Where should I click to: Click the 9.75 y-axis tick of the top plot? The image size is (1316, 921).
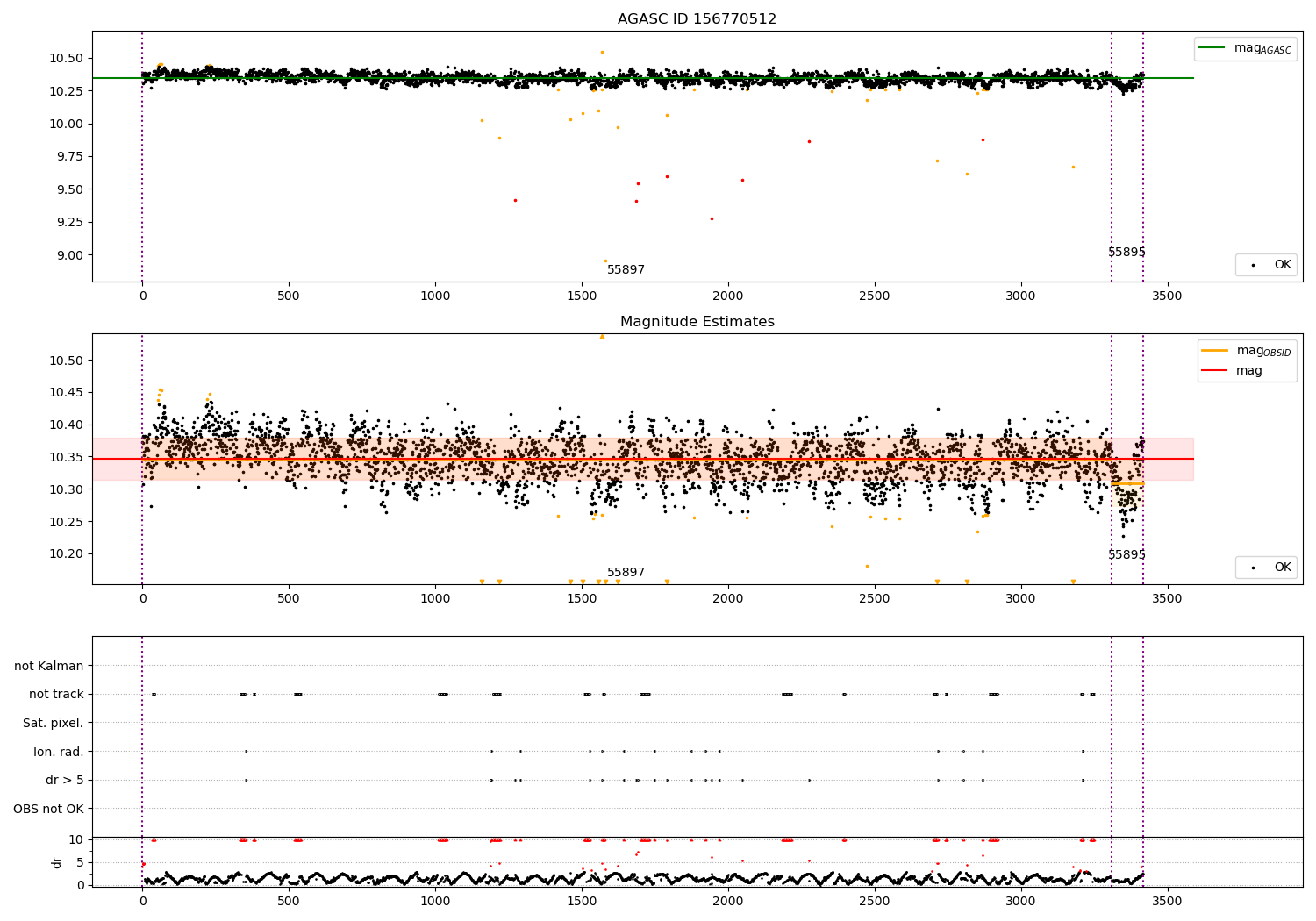[x=69, y=156]
